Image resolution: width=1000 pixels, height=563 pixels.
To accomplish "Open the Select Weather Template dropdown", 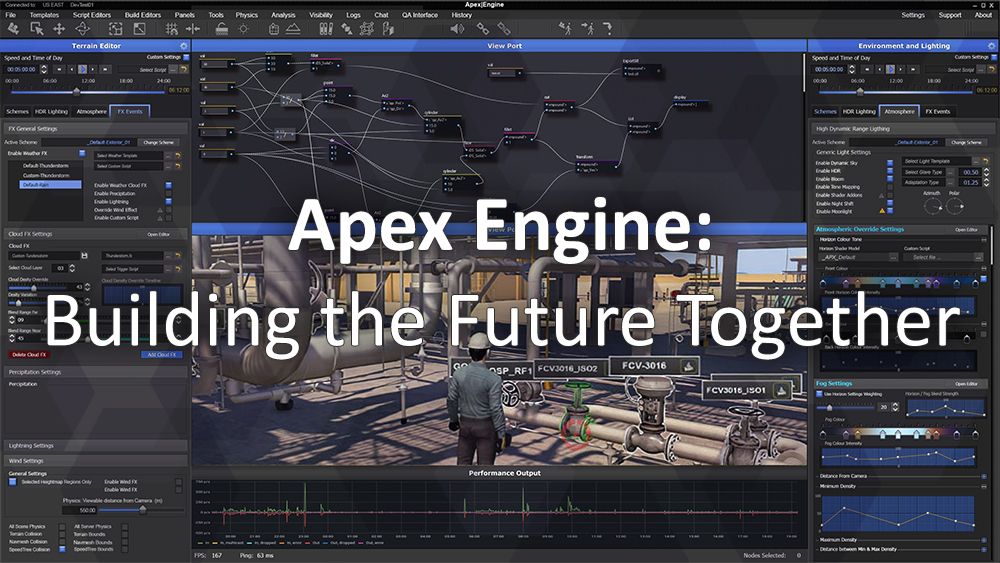I will pyautogui.click(x=129, y=156).
